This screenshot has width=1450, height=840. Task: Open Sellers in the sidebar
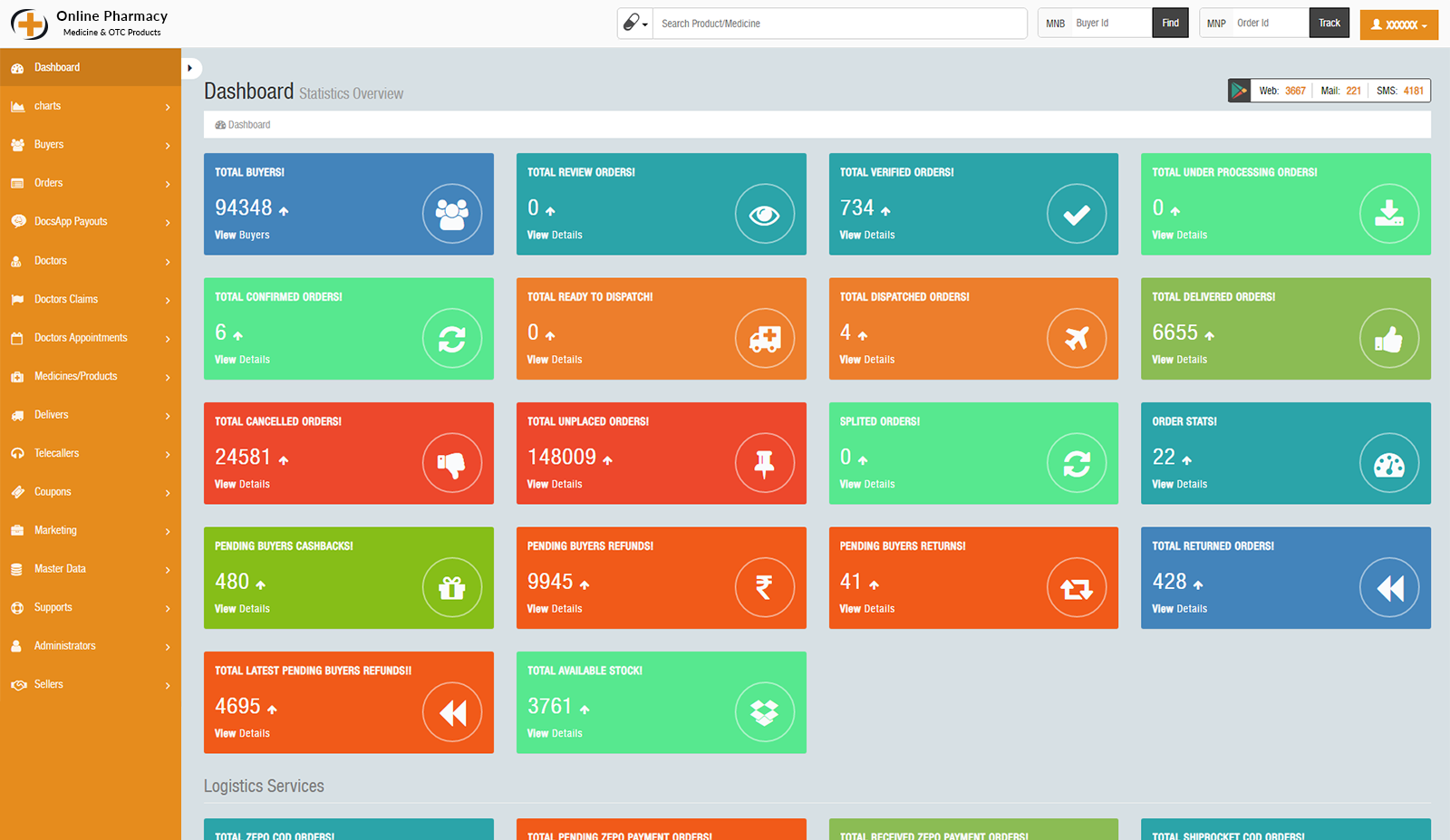[x=91, y=684]
